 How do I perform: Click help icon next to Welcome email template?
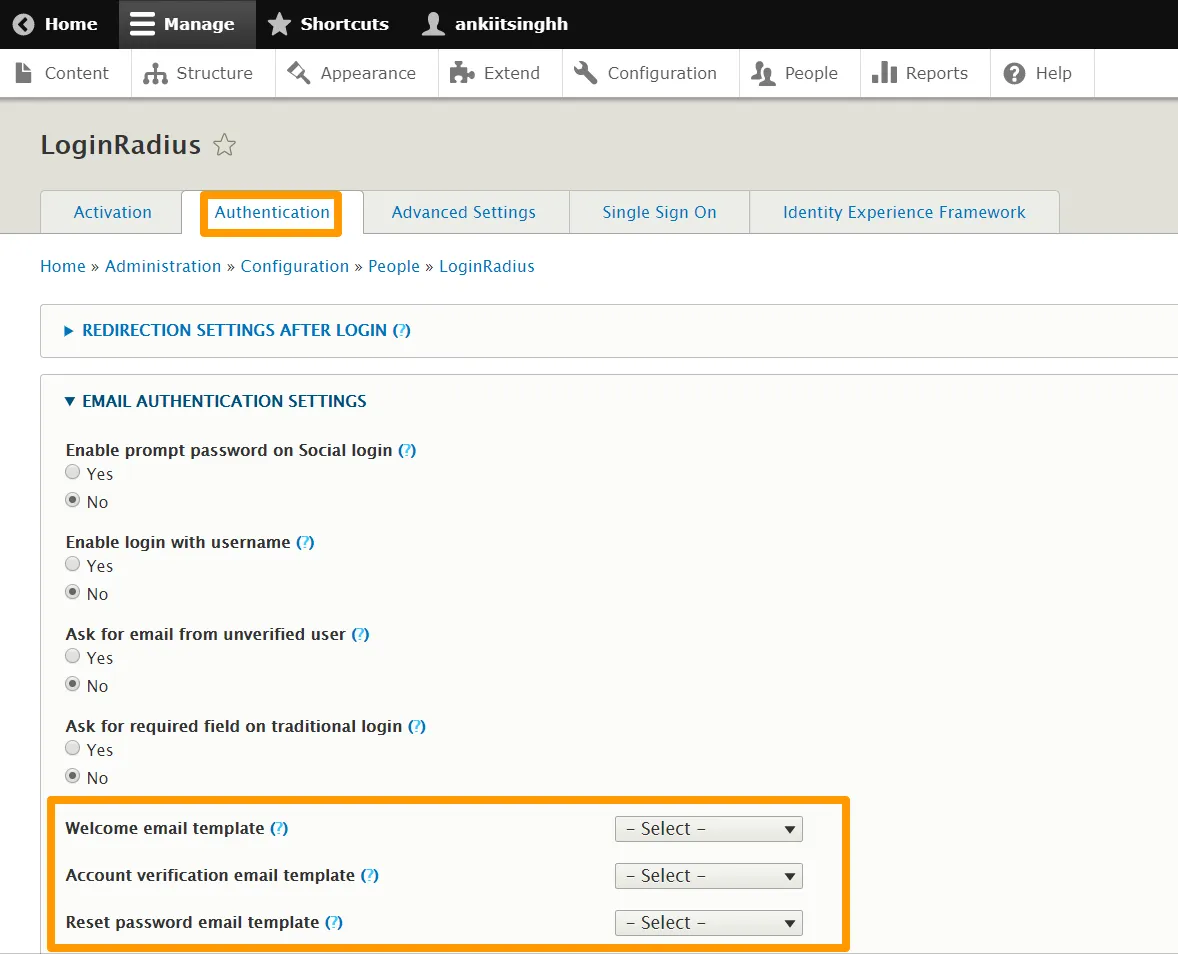coord(280,828)
